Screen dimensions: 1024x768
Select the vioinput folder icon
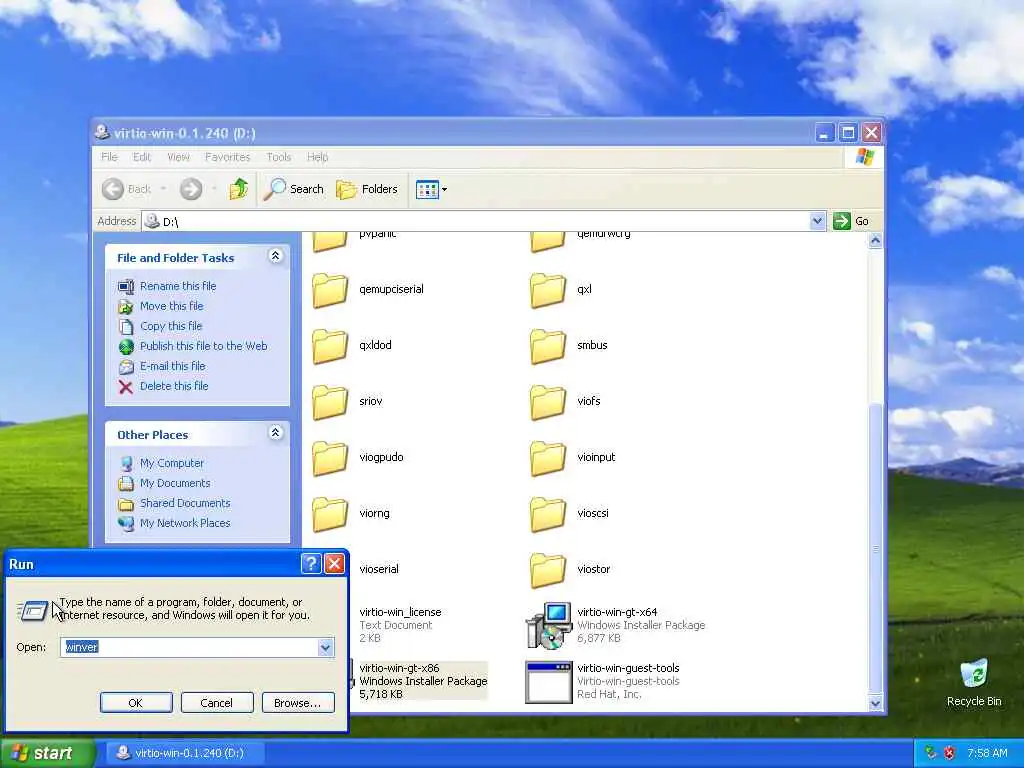[x=547, y=458]
